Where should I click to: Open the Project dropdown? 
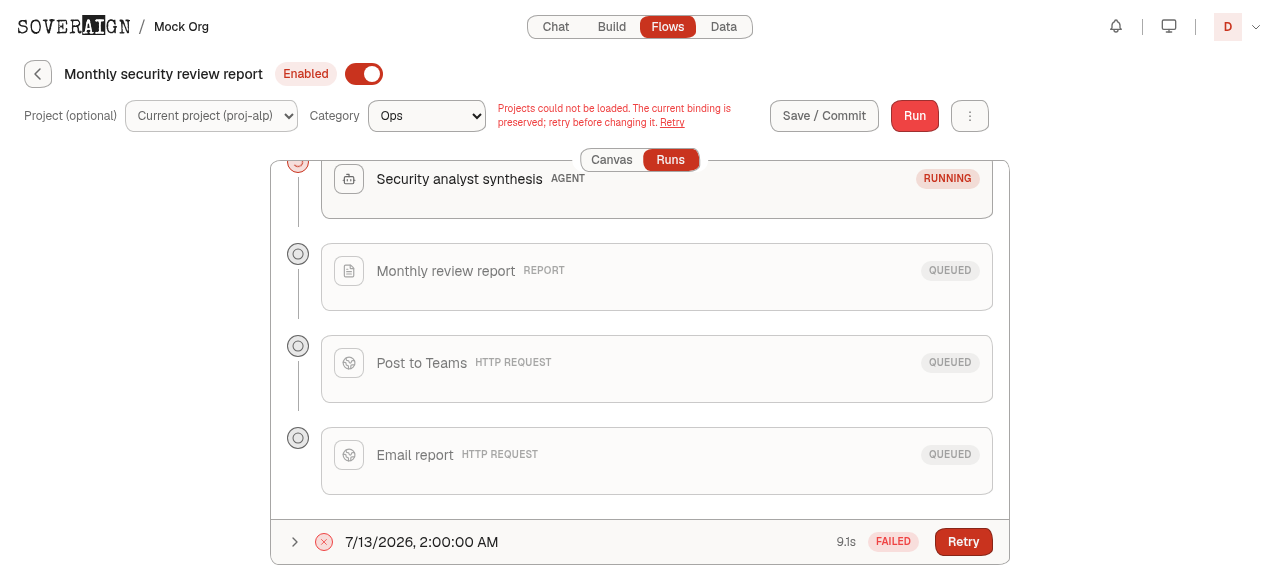click(x=211, y=116)
